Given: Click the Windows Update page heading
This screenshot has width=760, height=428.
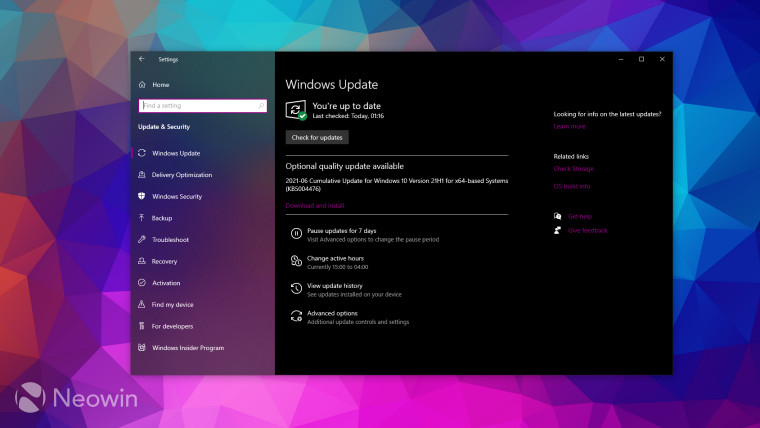Looking at the screenshot, I should tap(332, 84).
